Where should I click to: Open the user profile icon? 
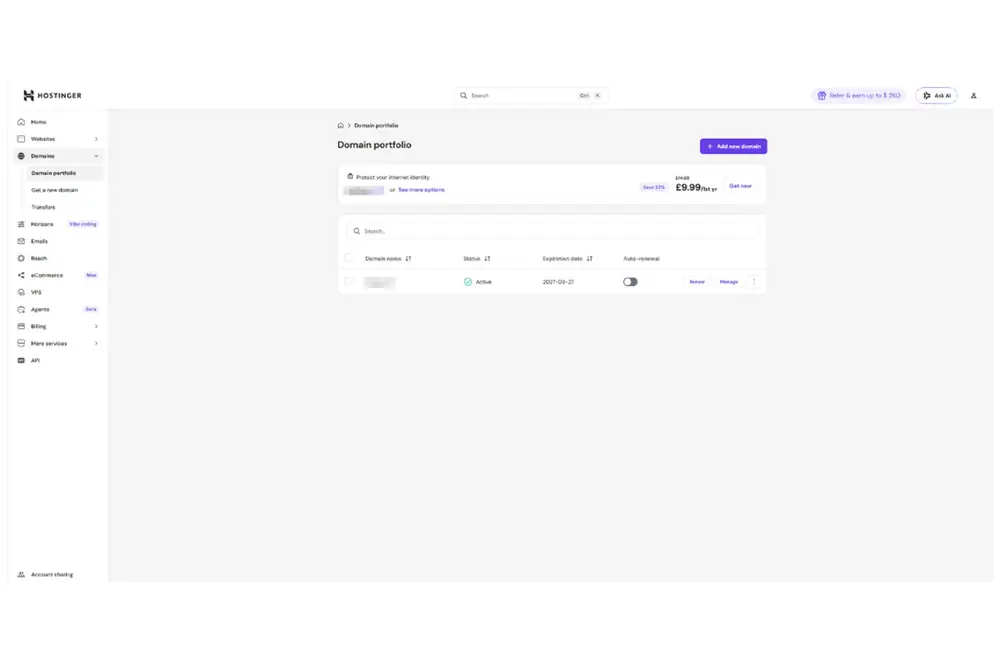973,96
